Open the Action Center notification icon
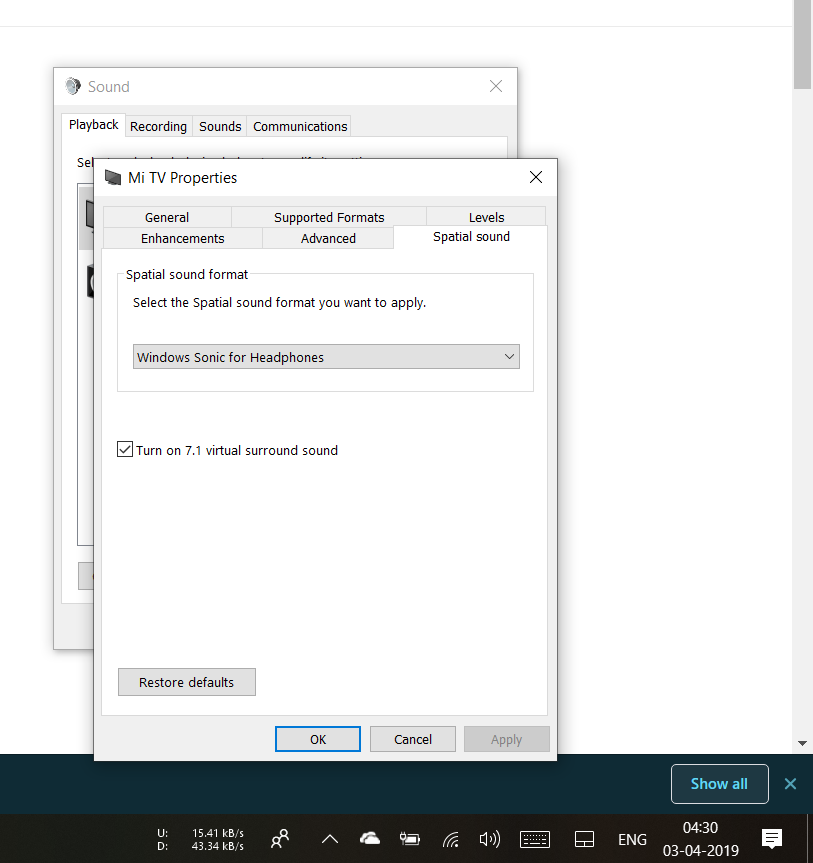 (772, 839)
